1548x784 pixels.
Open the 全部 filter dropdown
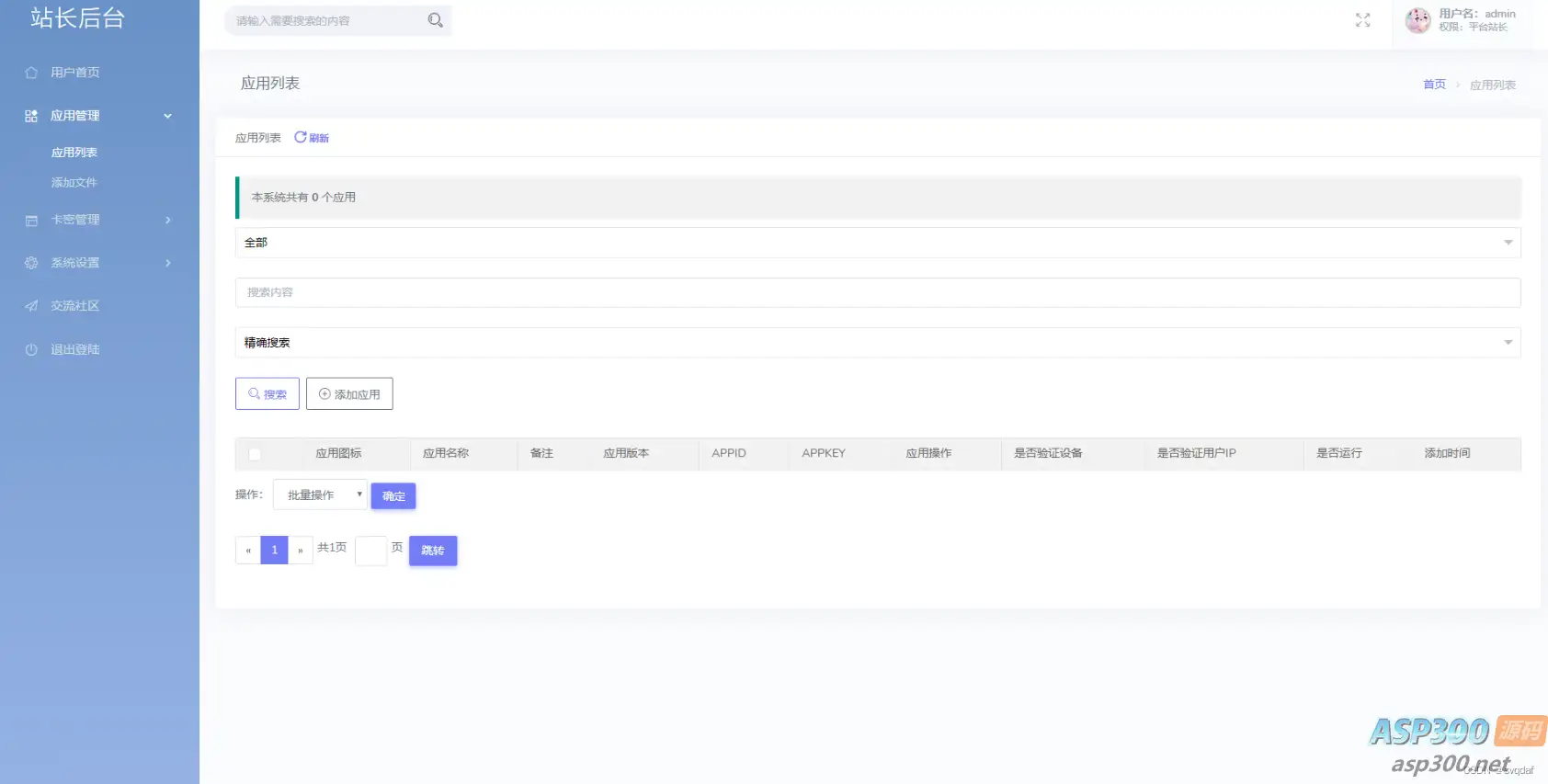pyautogui.click(x=878, y=243)
